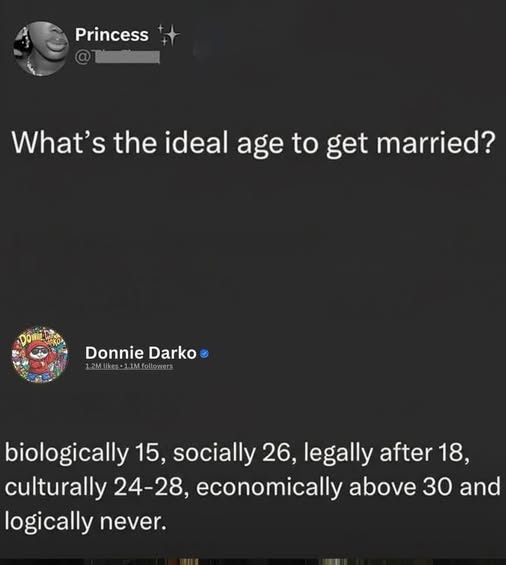Click the blue verified badge
The height and width of the screenshot is (565, 506).
coord(204,354)
